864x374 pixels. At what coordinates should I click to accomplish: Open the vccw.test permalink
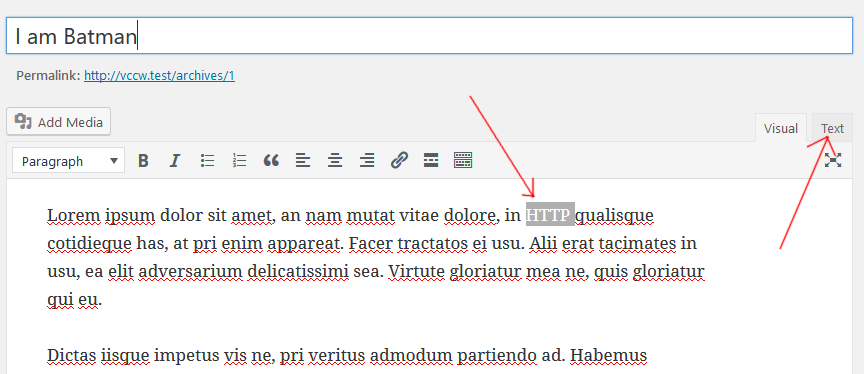click(x=159, y=76)
